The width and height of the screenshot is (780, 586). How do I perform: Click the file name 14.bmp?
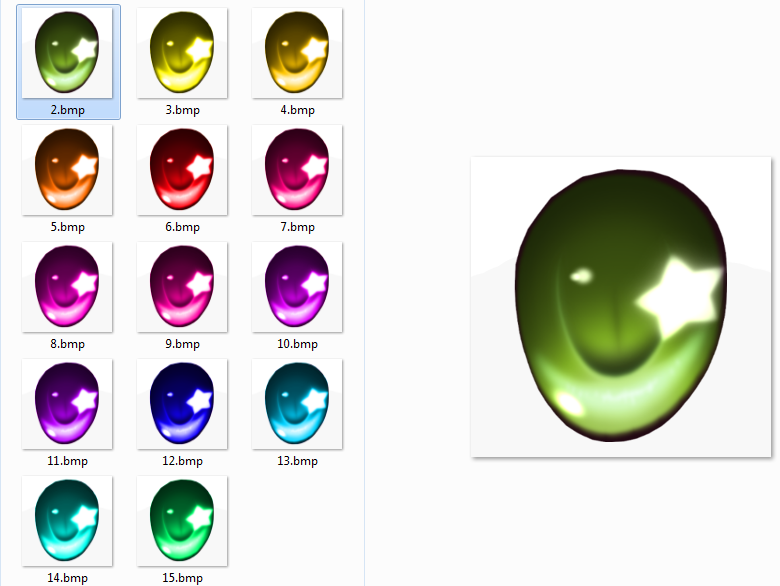(68, 578)
